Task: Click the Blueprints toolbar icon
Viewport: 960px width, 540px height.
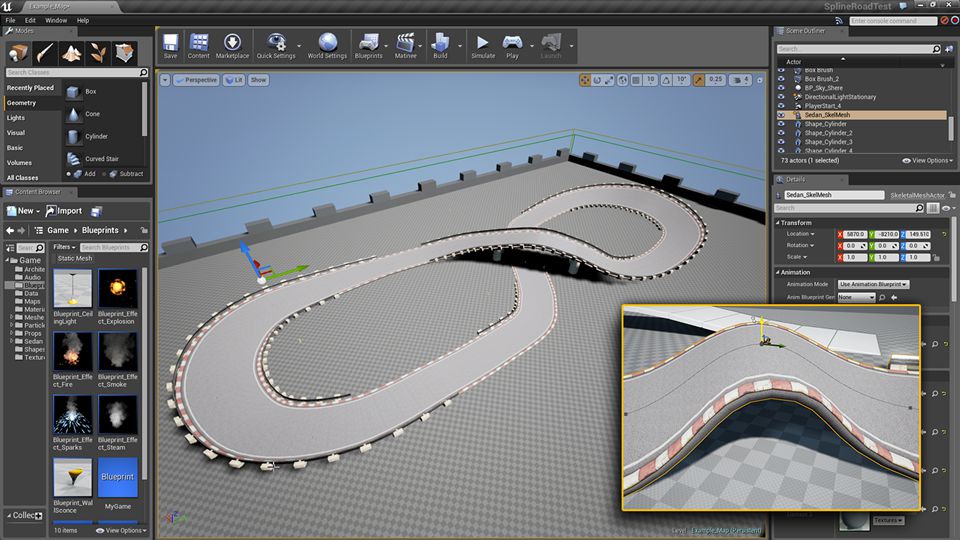Action: pos(369,46)
